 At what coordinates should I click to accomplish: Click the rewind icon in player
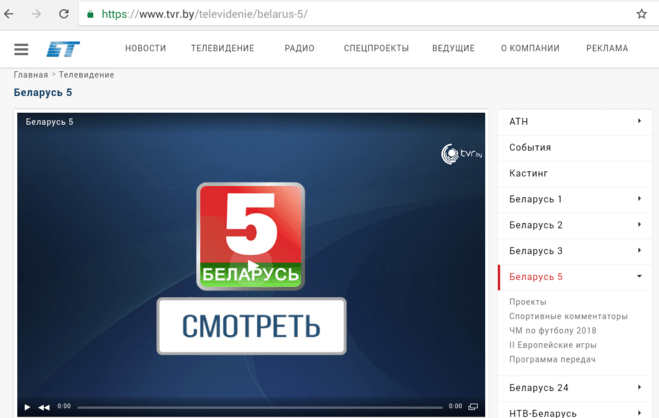coord(44,407)
